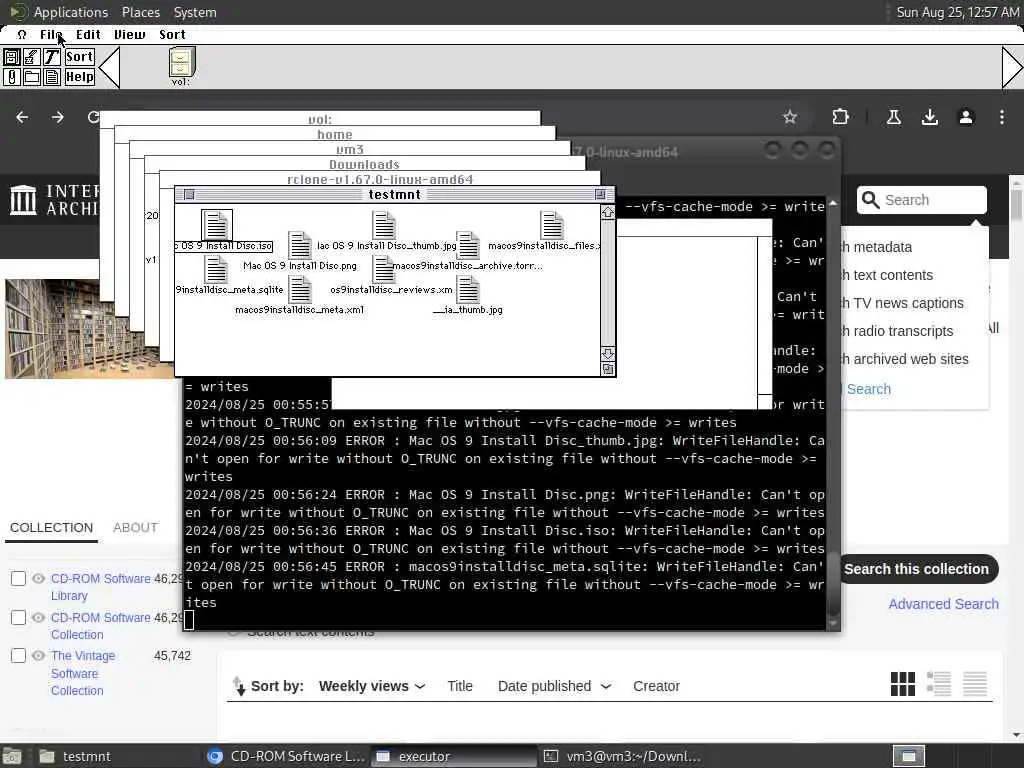The image size is (1024, 768).
Task: Click the grow box in testmnt window
Action: (607, 369)
